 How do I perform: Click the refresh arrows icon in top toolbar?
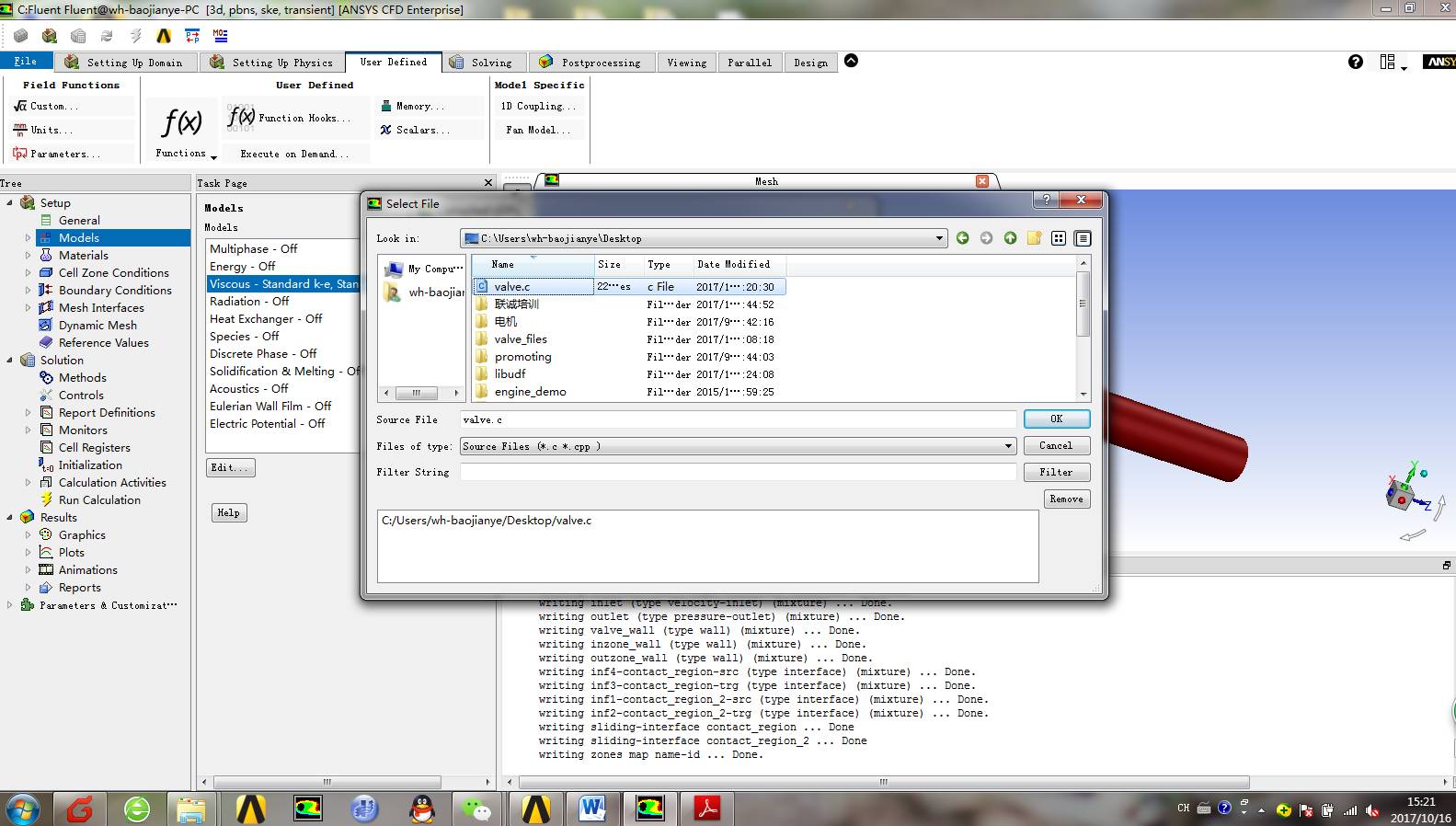107,36
